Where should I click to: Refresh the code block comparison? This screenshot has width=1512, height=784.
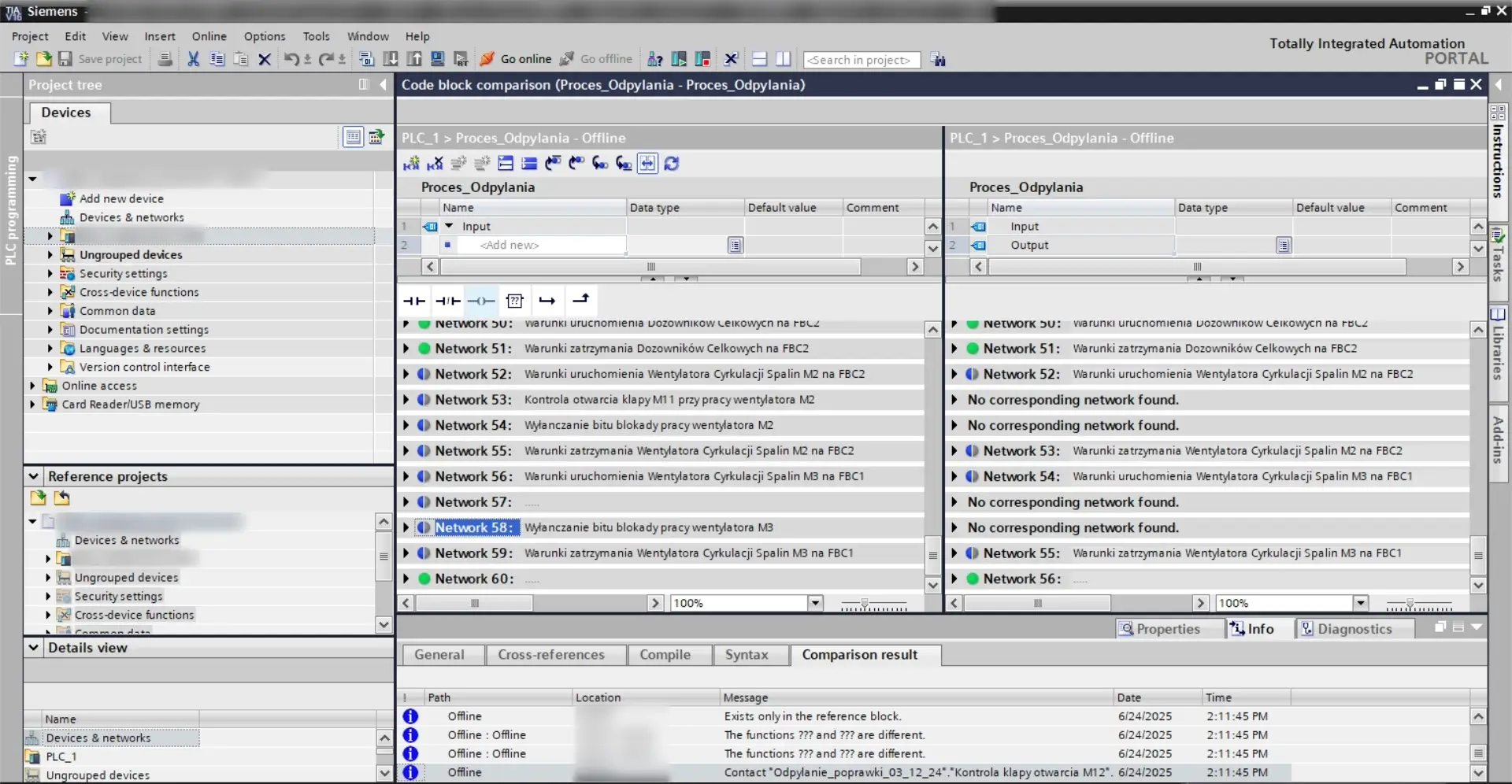(x=672, y=163)
